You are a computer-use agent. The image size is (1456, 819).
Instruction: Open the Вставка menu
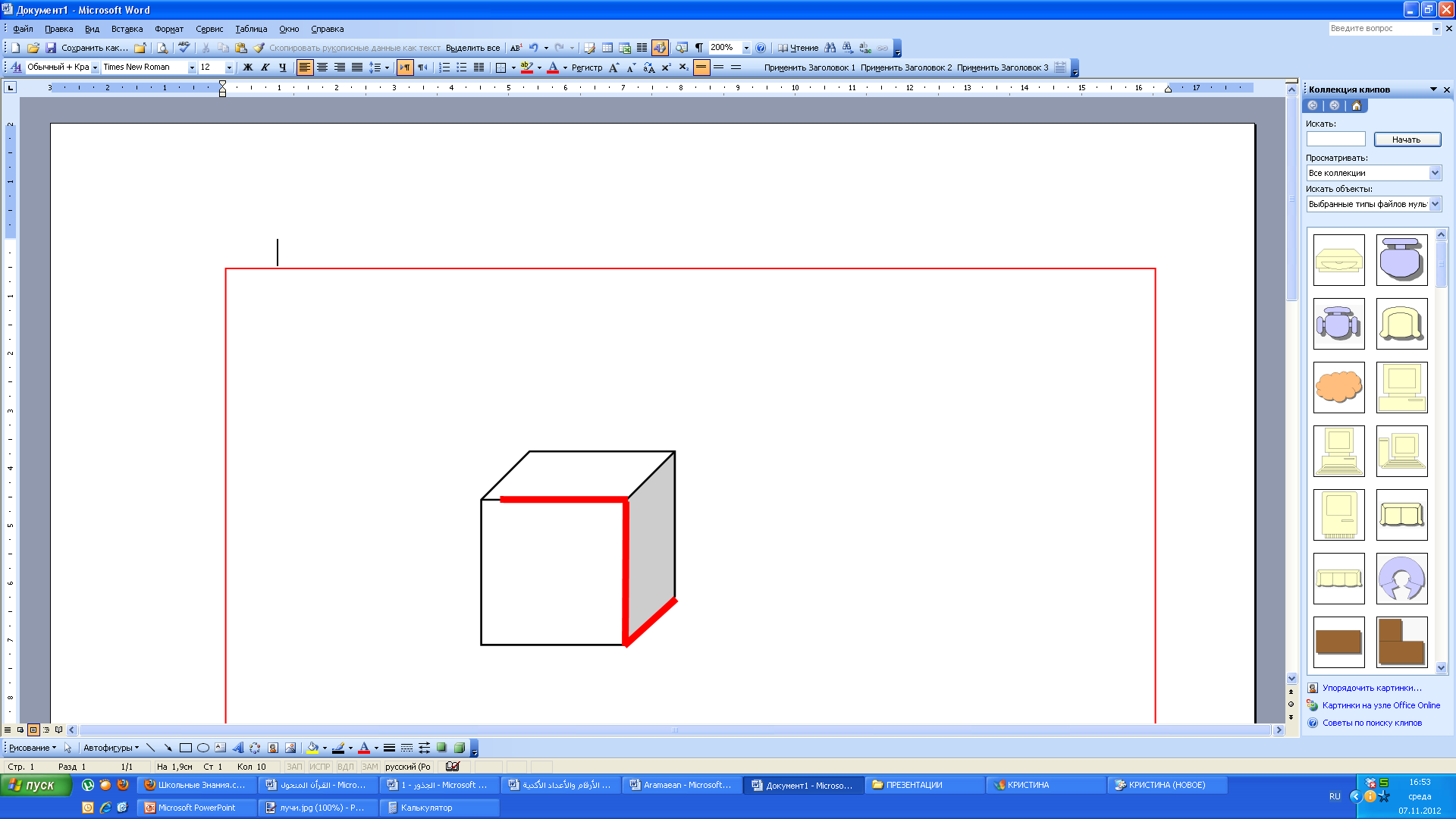pyautogui.click(x=127, y=29)
